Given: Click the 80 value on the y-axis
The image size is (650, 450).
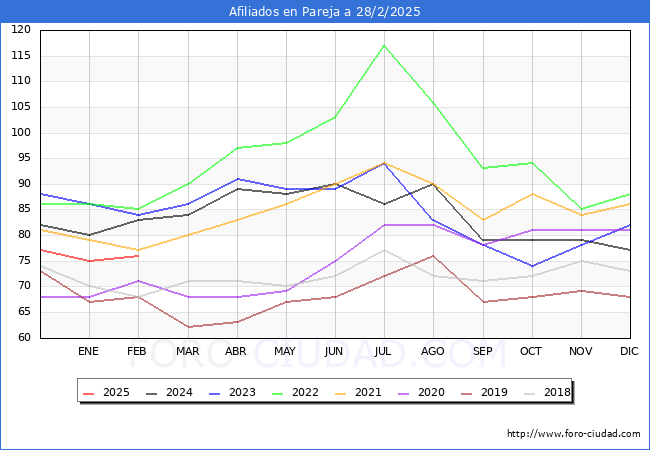Looking at the screenshot, I should click(x=24, y=235).
